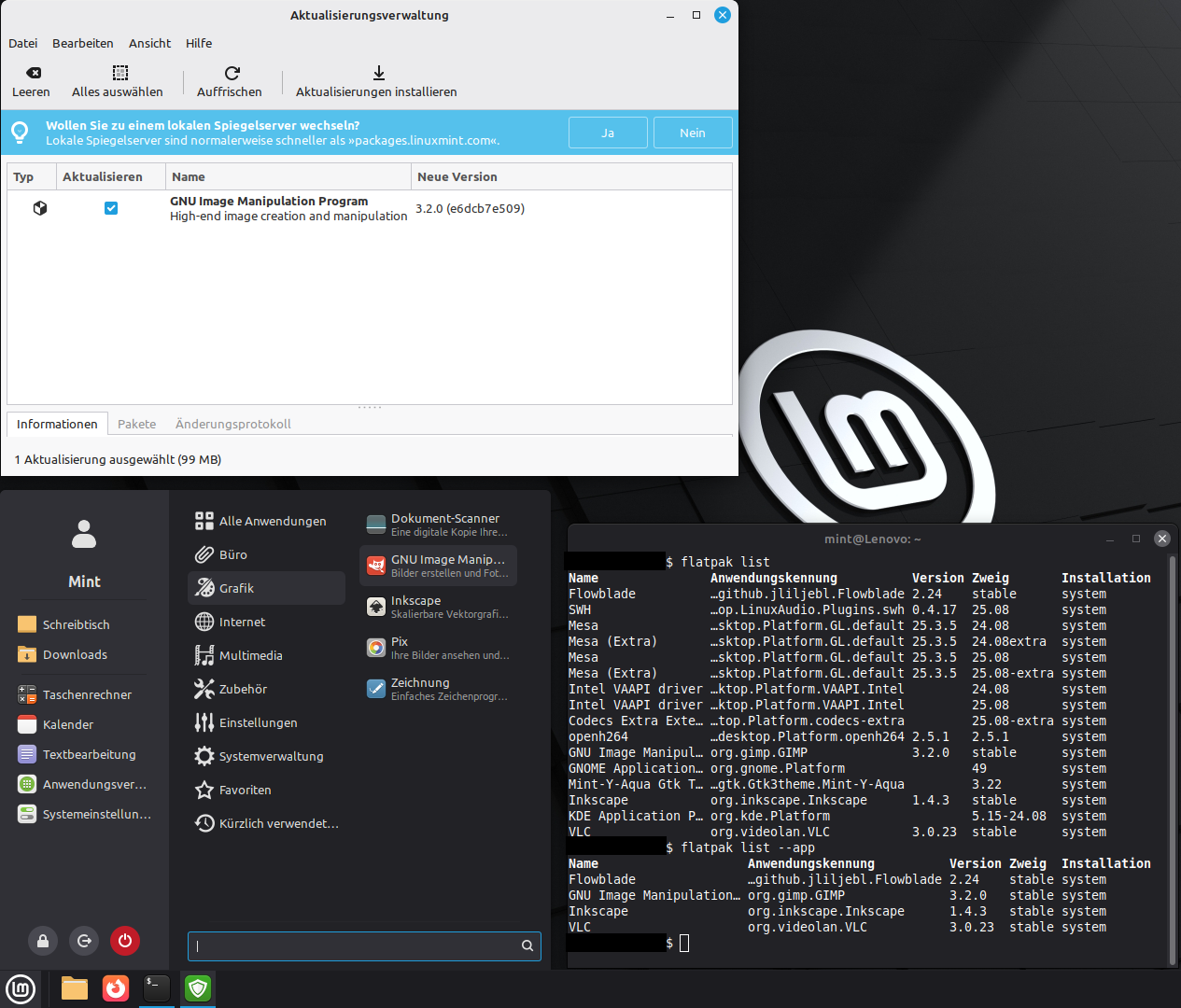Image resolution: width=1181 pixels, height=1008 pixels.
Task: Click the Aktualisieren column header
Action: [x=110, y=176]
